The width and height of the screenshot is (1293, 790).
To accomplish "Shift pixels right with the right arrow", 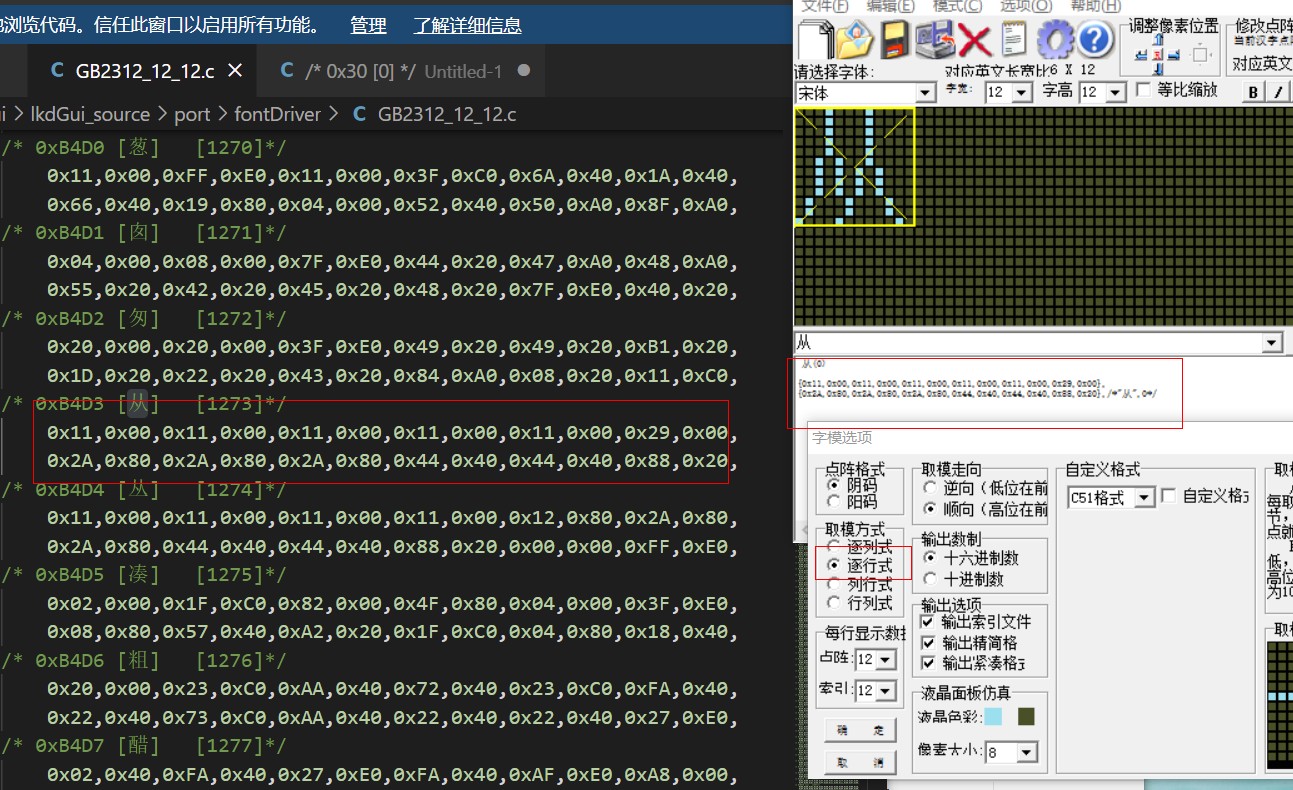I will tap(1176, 55).
